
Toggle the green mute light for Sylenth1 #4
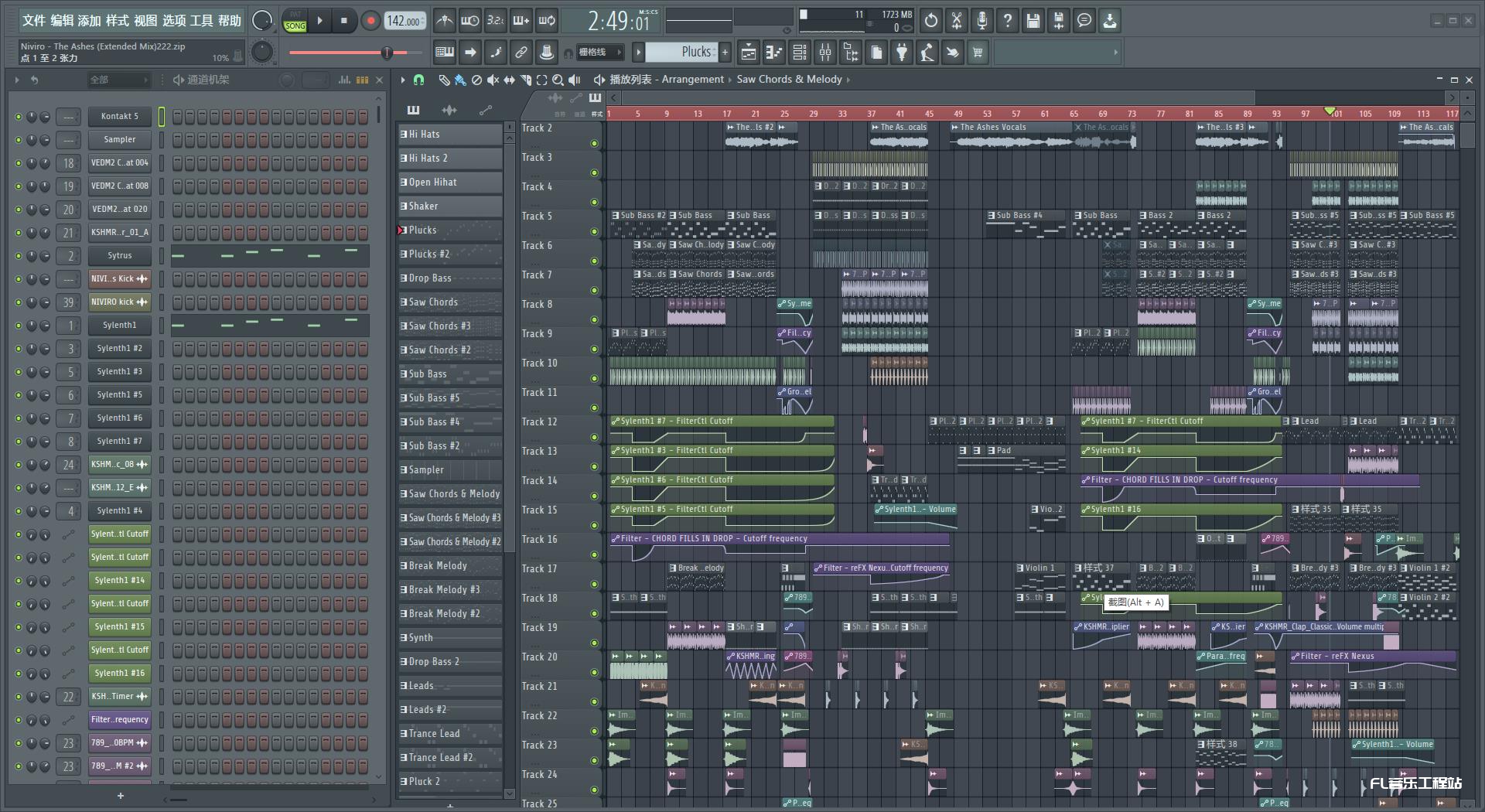[x=19, y=511]
